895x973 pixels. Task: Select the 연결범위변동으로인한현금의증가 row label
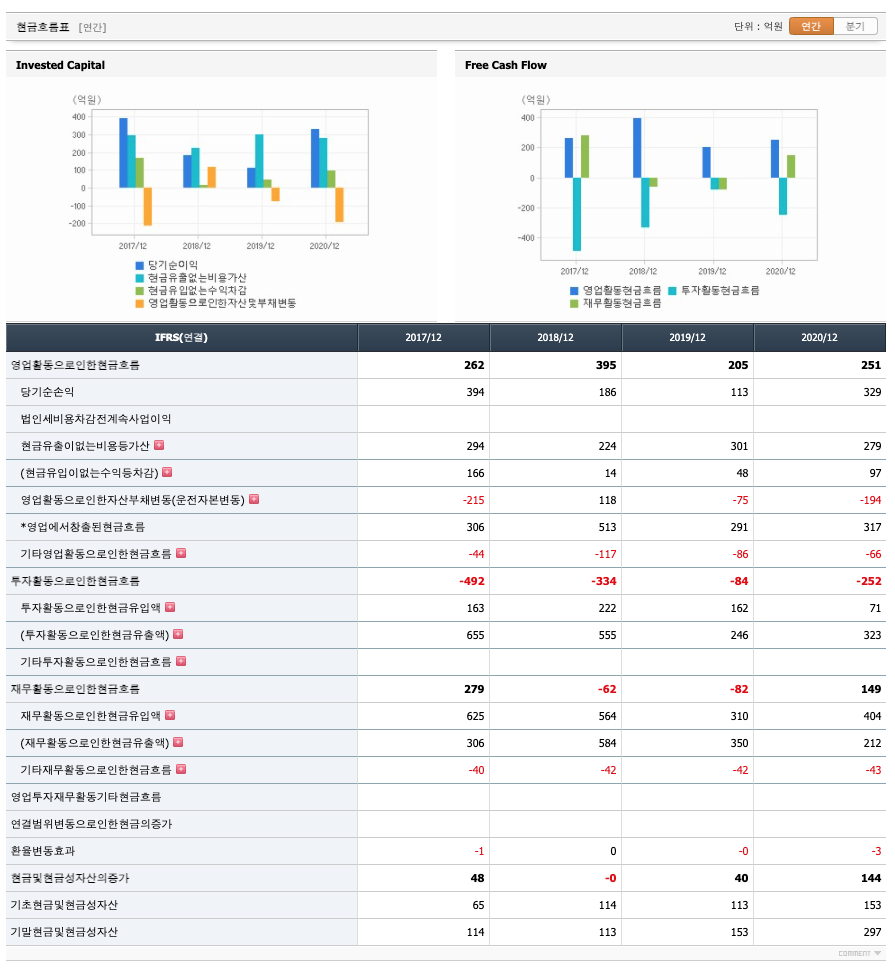91,824
